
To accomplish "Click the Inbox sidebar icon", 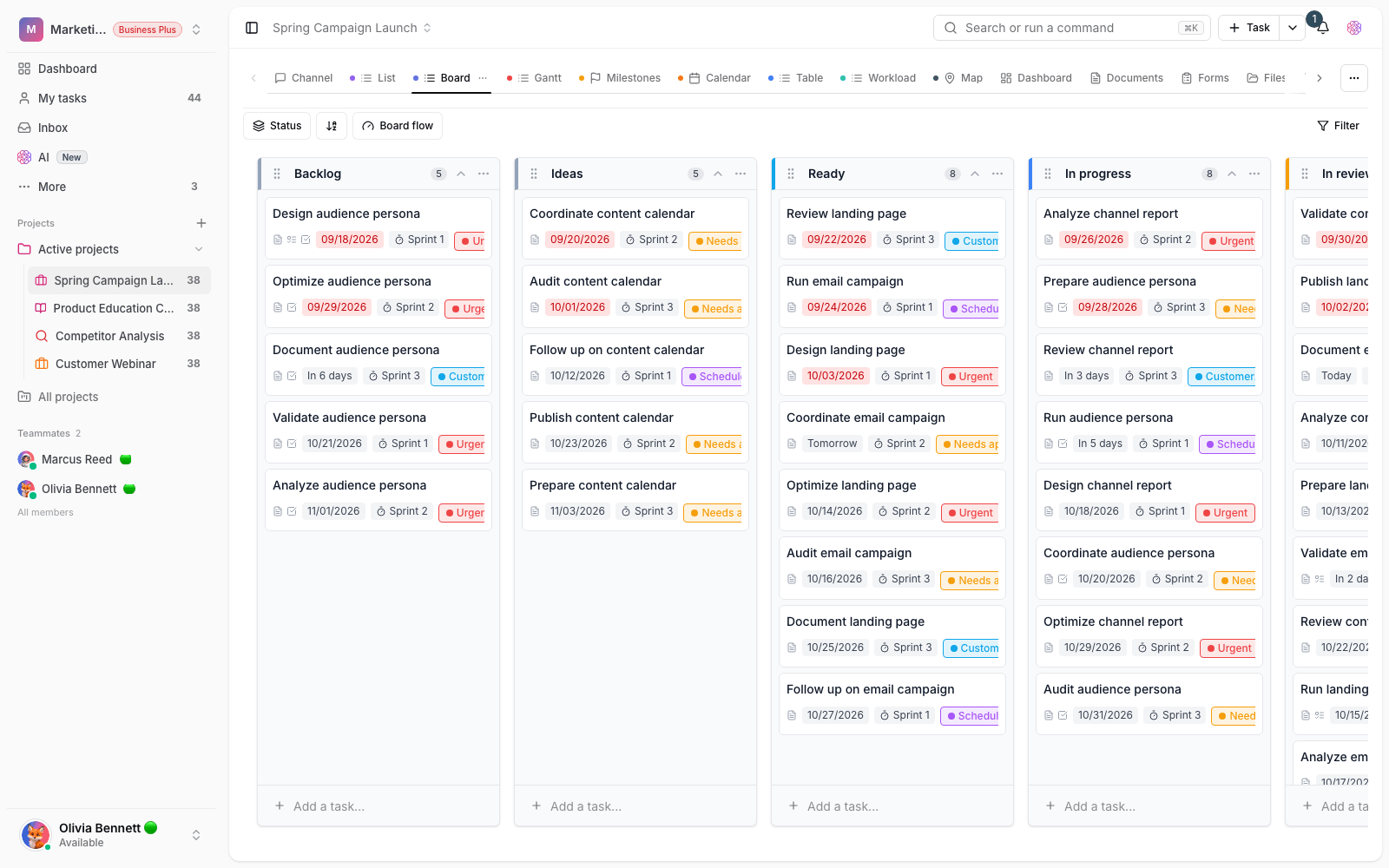I will point(24,128).
